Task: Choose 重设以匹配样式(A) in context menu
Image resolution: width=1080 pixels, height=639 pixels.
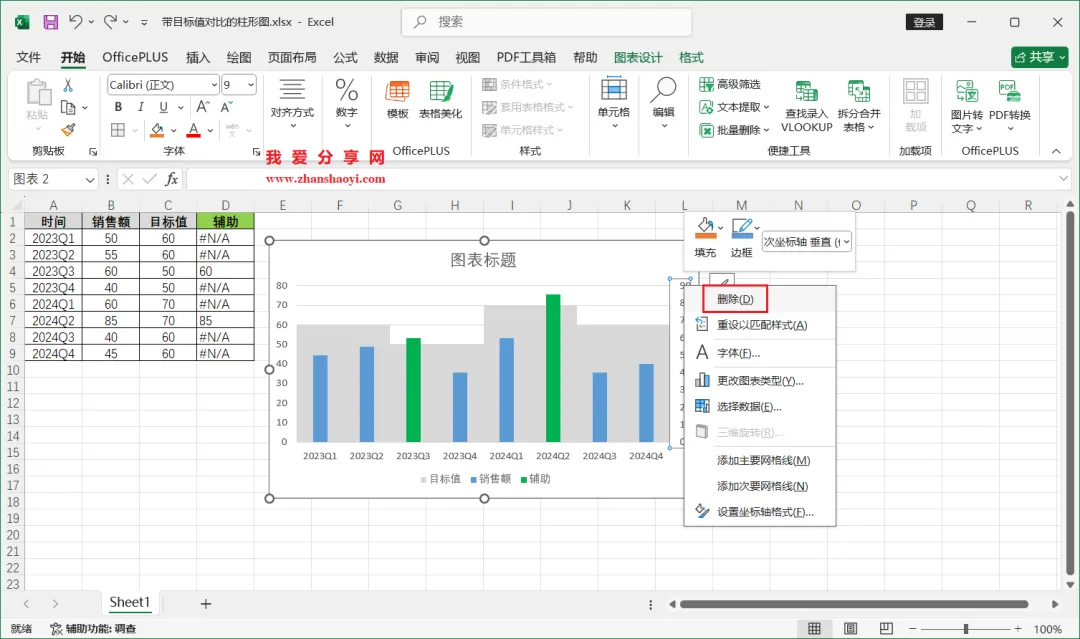Action: (760, 325)
